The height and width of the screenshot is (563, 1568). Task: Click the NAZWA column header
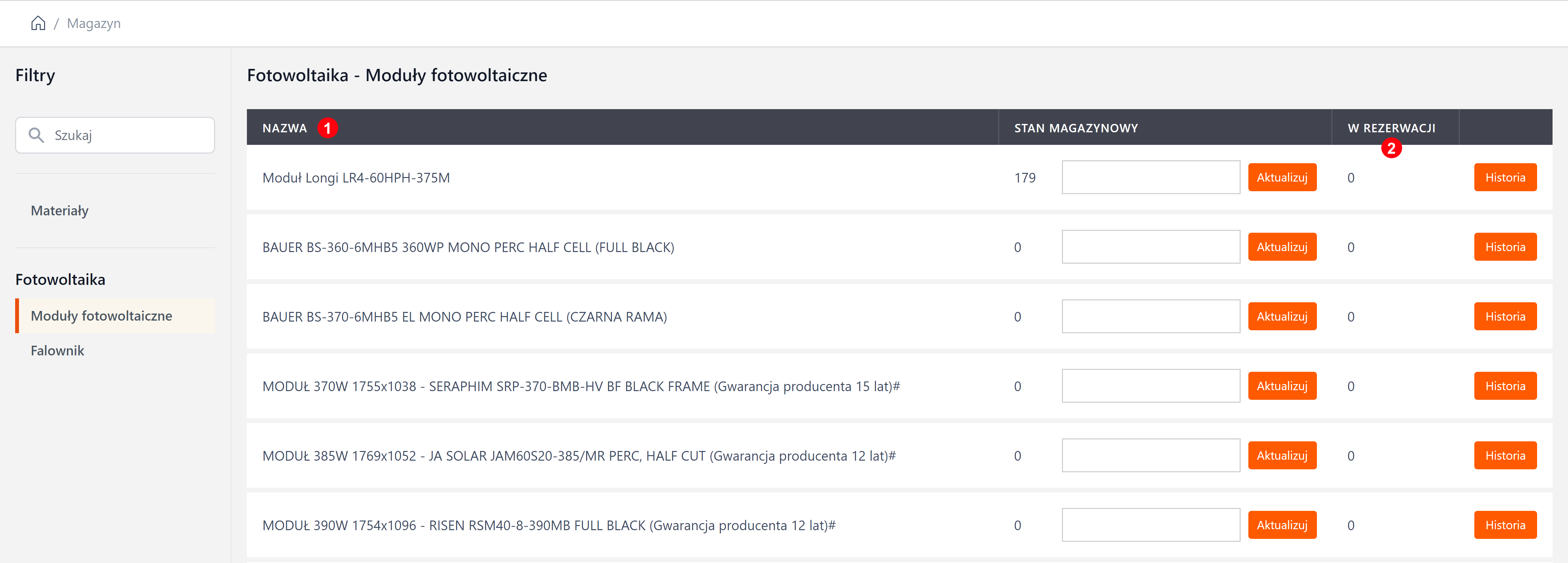coord(284,128)
